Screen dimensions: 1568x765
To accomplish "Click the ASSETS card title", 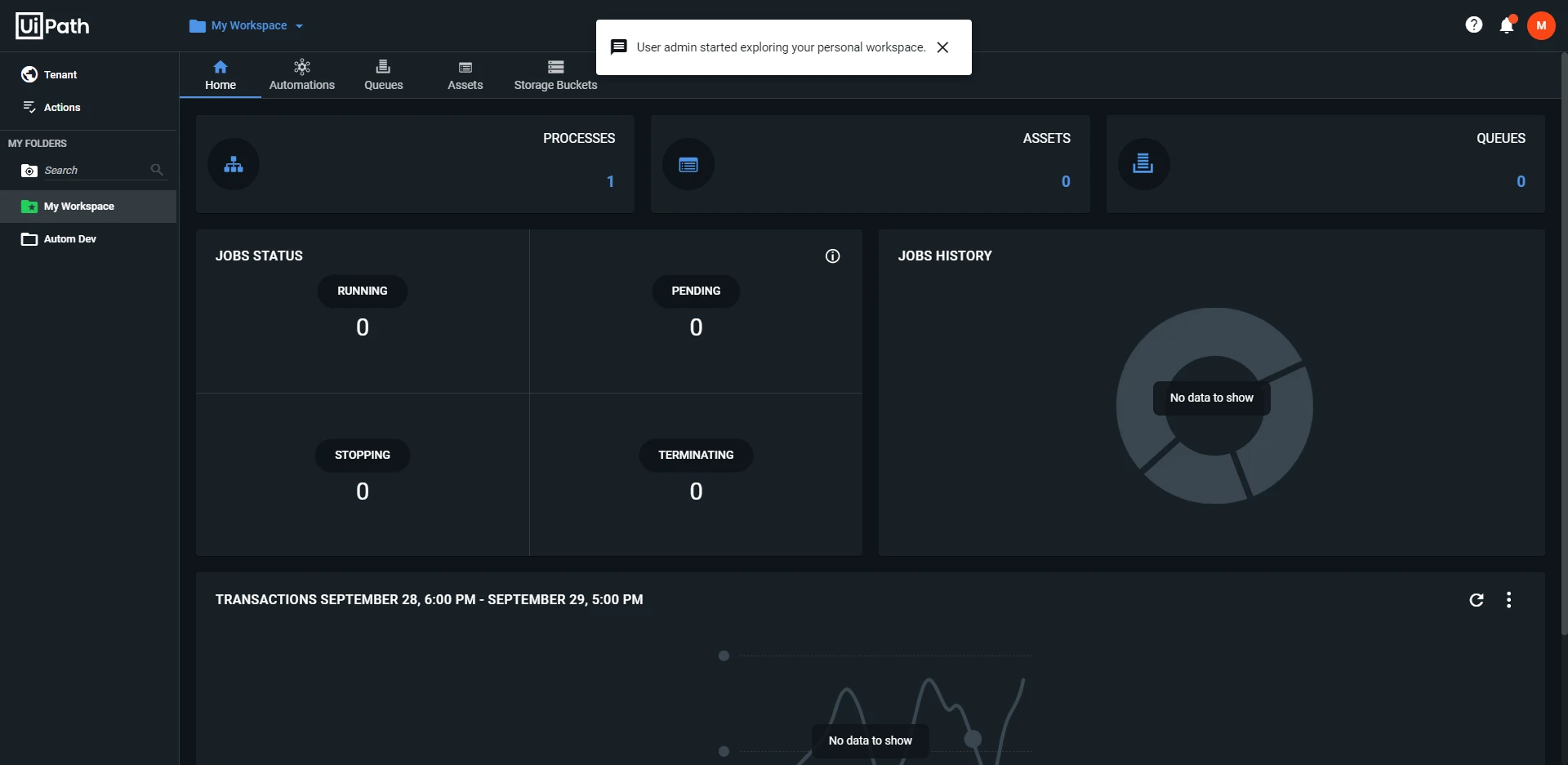I will [x=1046, y=139].
